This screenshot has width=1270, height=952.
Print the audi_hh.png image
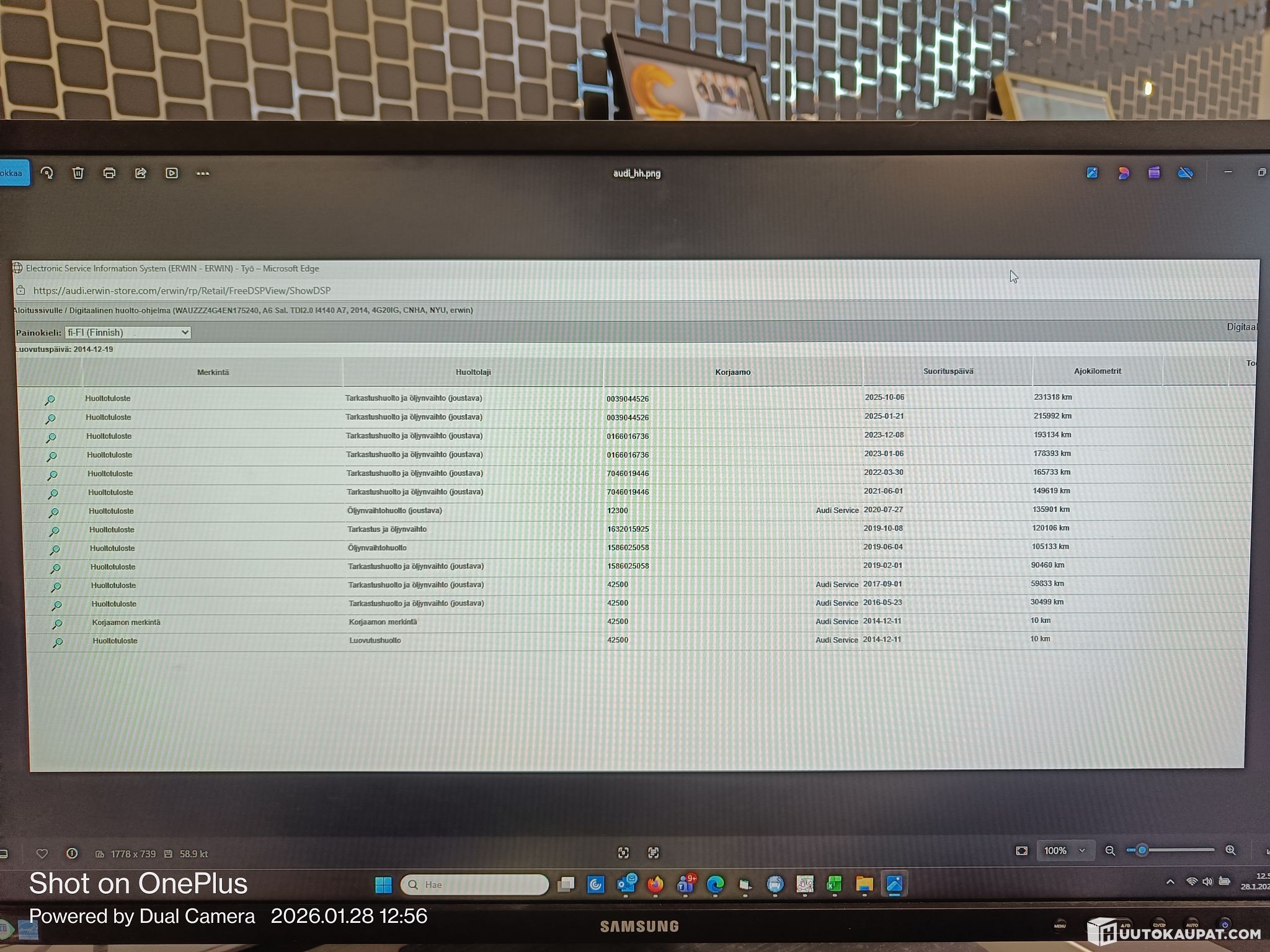click(x=109, y=173)
